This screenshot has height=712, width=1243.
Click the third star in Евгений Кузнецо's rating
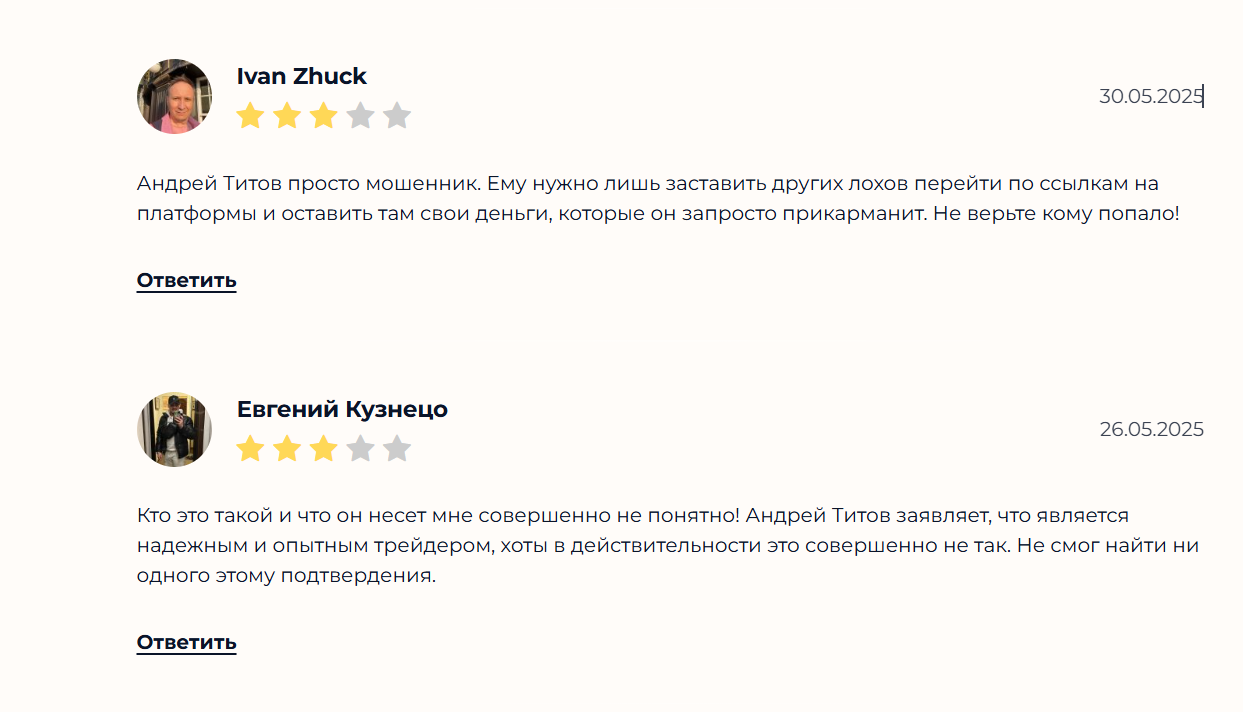click(x=323, y=449)
